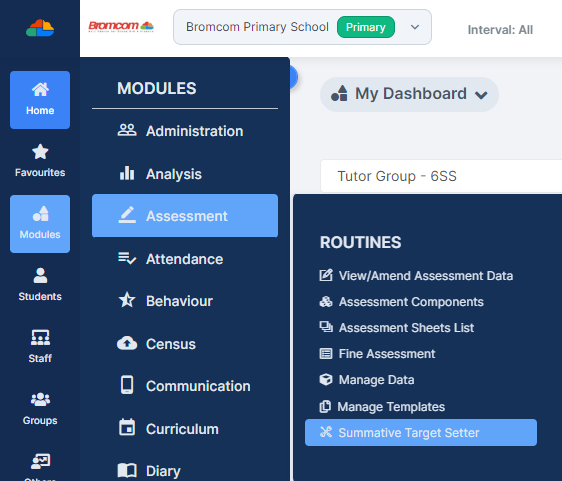Click the Assessment pencil icon
This screenshot has height=481, width=562.
click(127, 215)
